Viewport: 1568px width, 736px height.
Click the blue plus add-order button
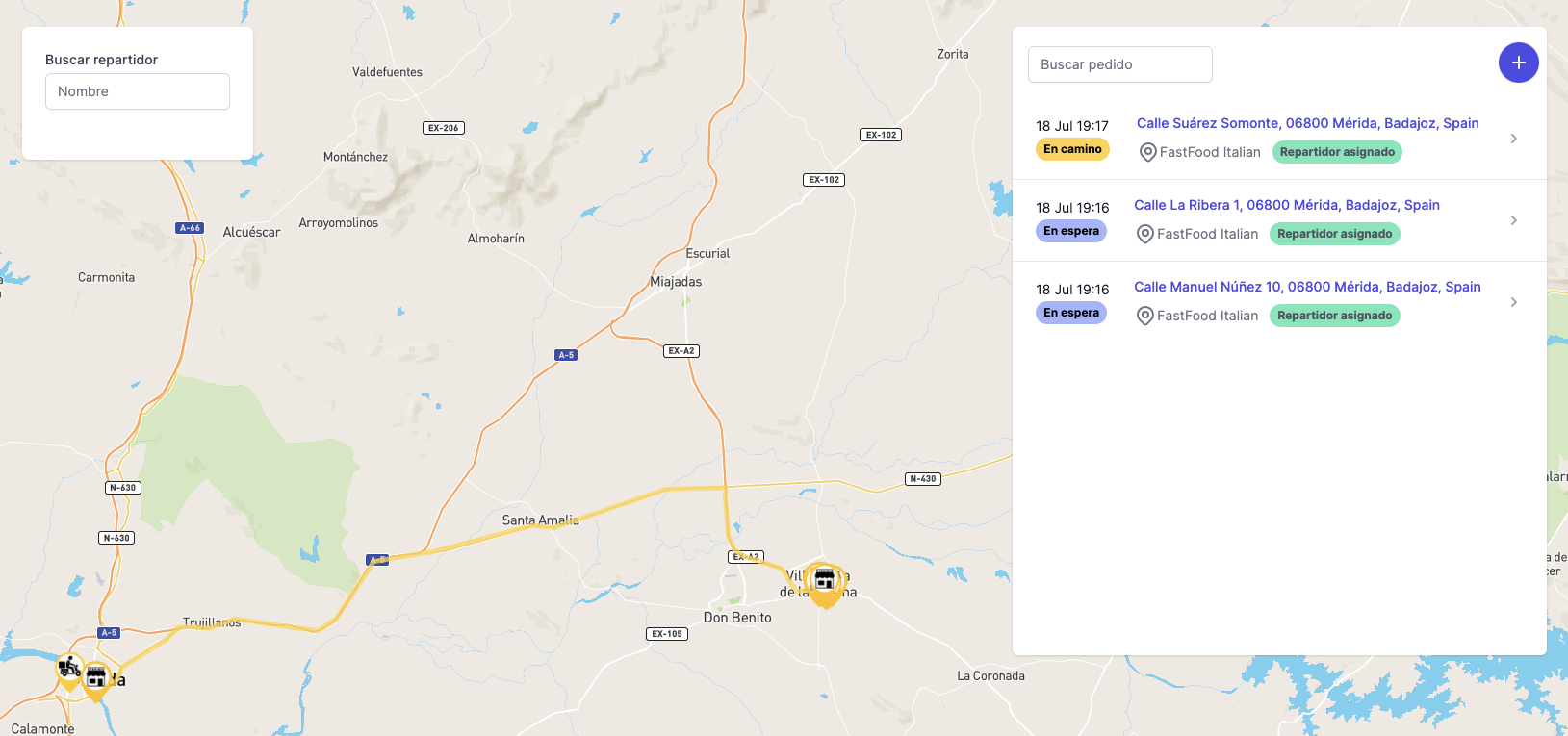1518,63
